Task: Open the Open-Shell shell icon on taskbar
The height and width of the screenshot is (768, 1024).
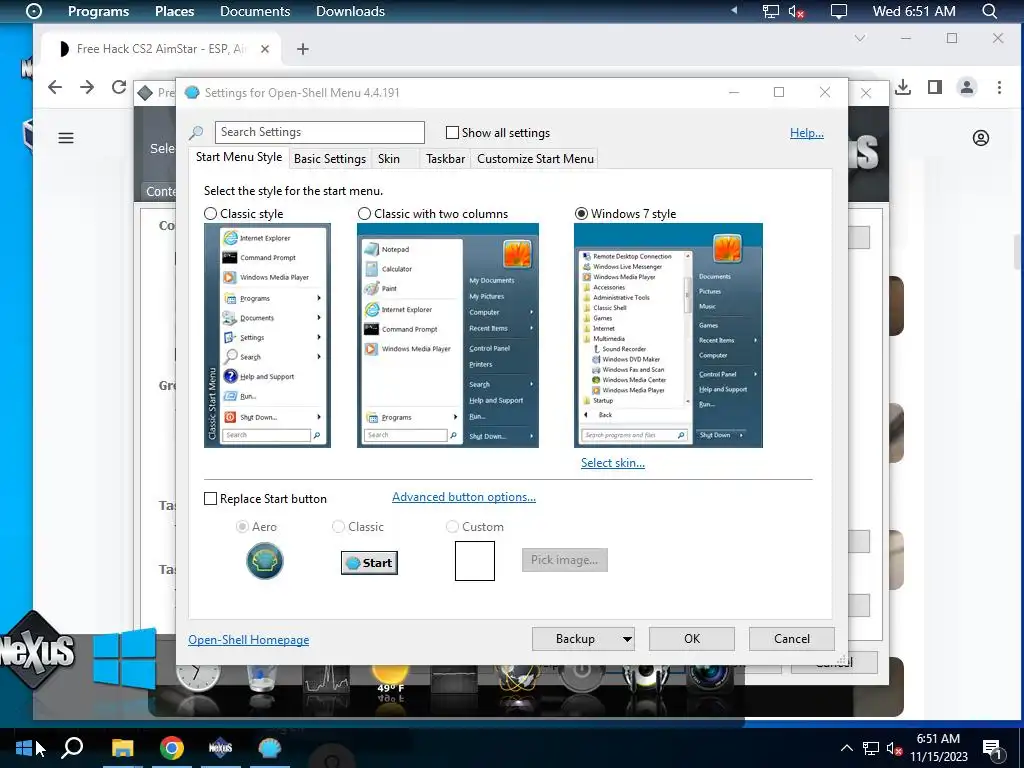Action: click(270, 748)
